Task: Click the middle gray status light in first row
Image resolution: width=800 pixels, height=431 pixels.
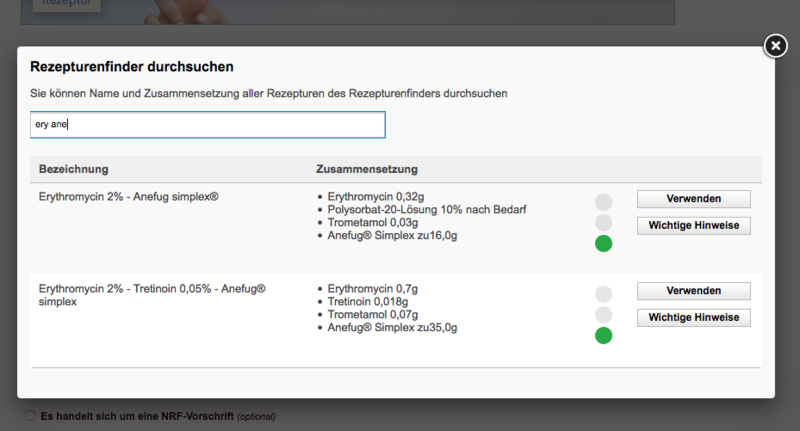Action: [603, 223]
